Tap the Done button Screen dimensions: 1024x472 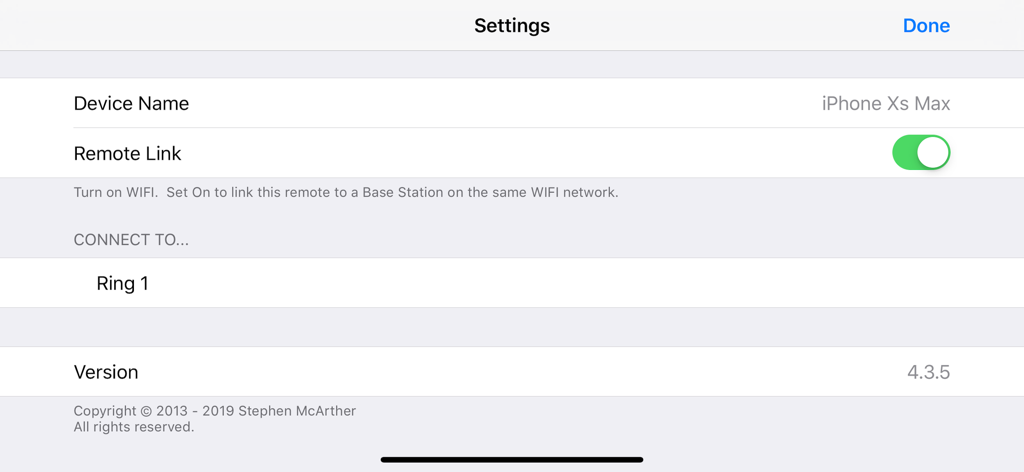coord(926,26)
